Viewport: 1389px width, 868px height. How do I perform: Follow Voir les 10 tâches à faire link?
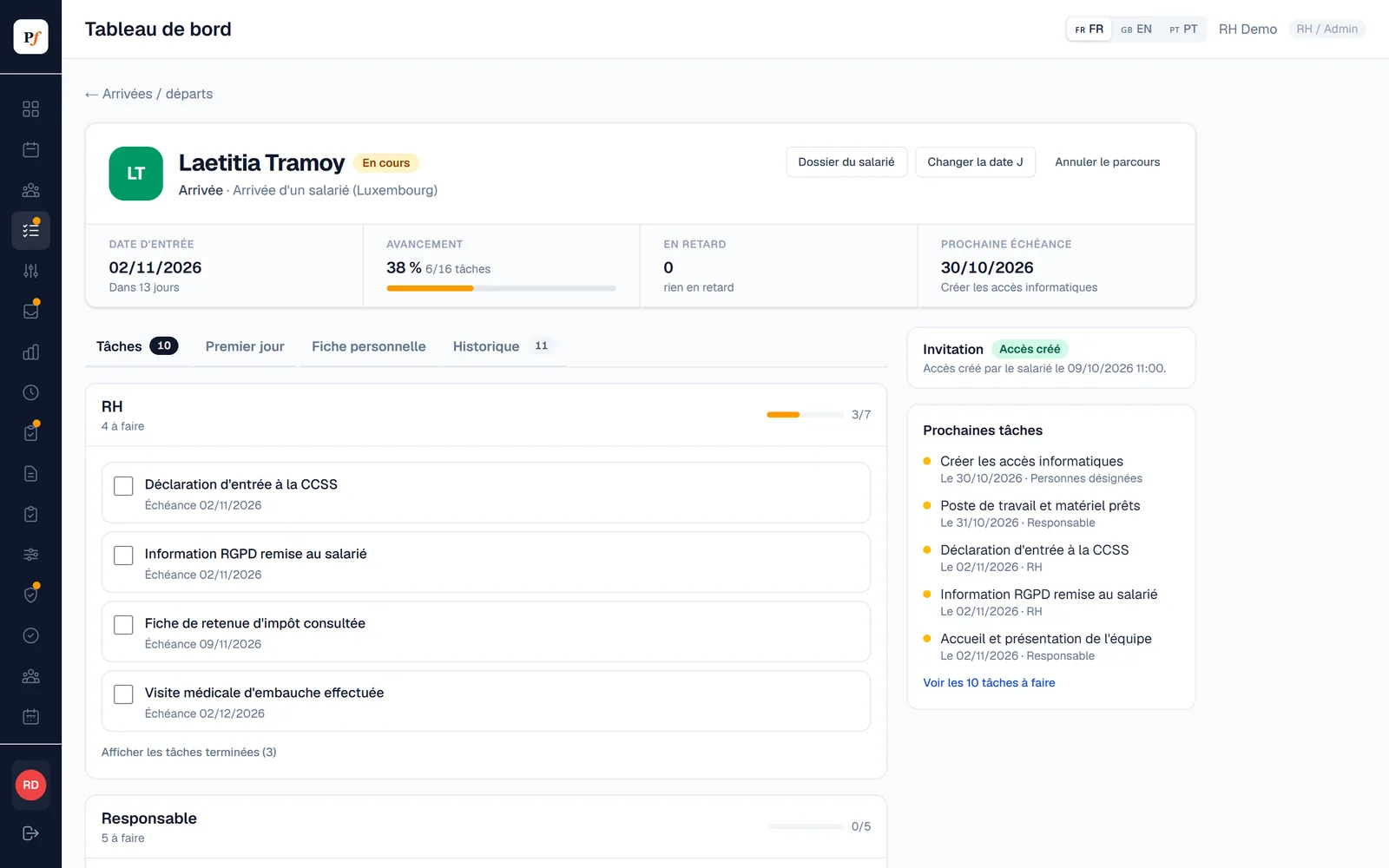click(x=989, y=683)
